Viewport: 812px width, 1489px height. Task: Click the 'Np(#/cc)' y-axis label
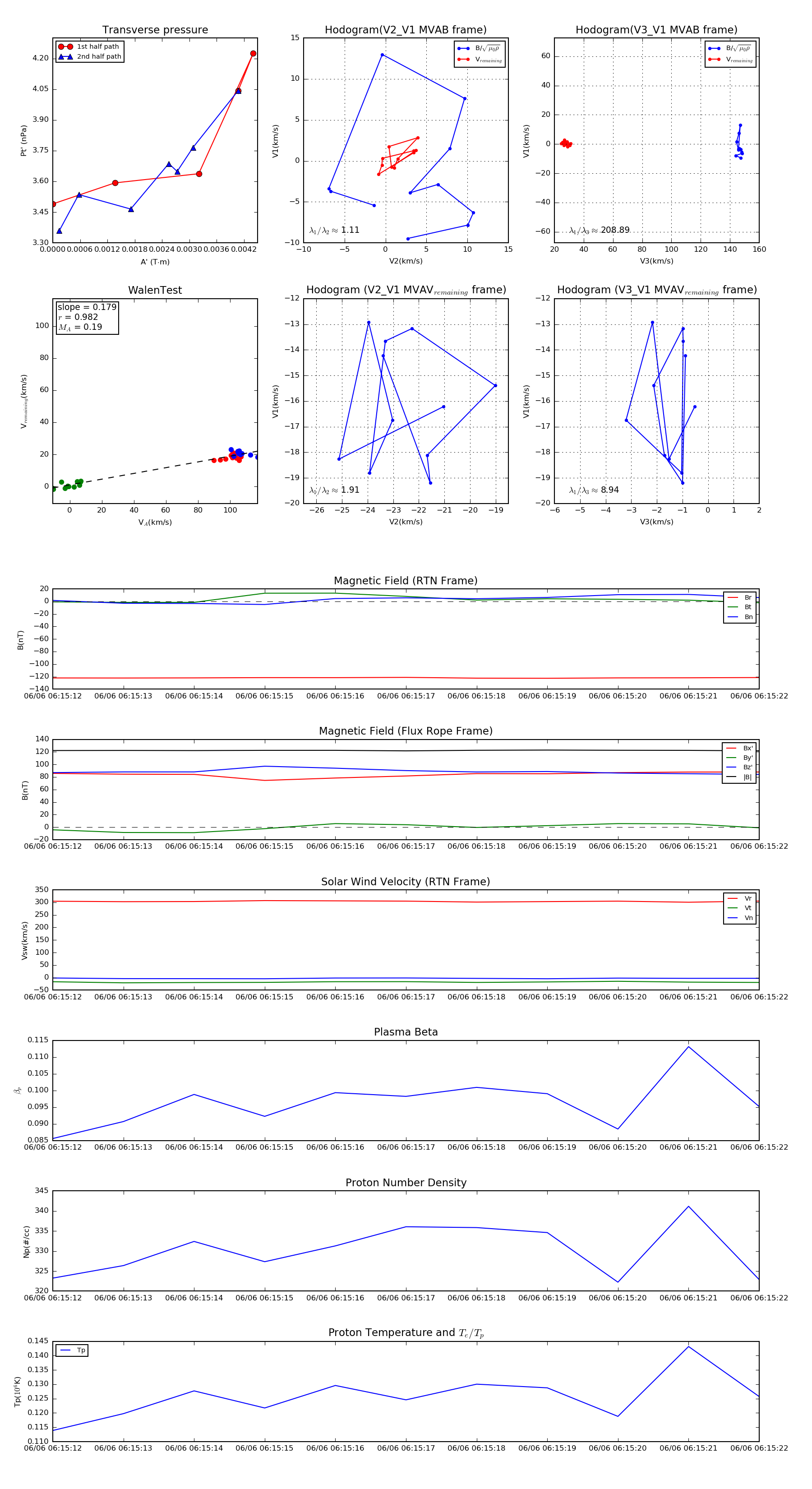click(x=26, y=1242)
